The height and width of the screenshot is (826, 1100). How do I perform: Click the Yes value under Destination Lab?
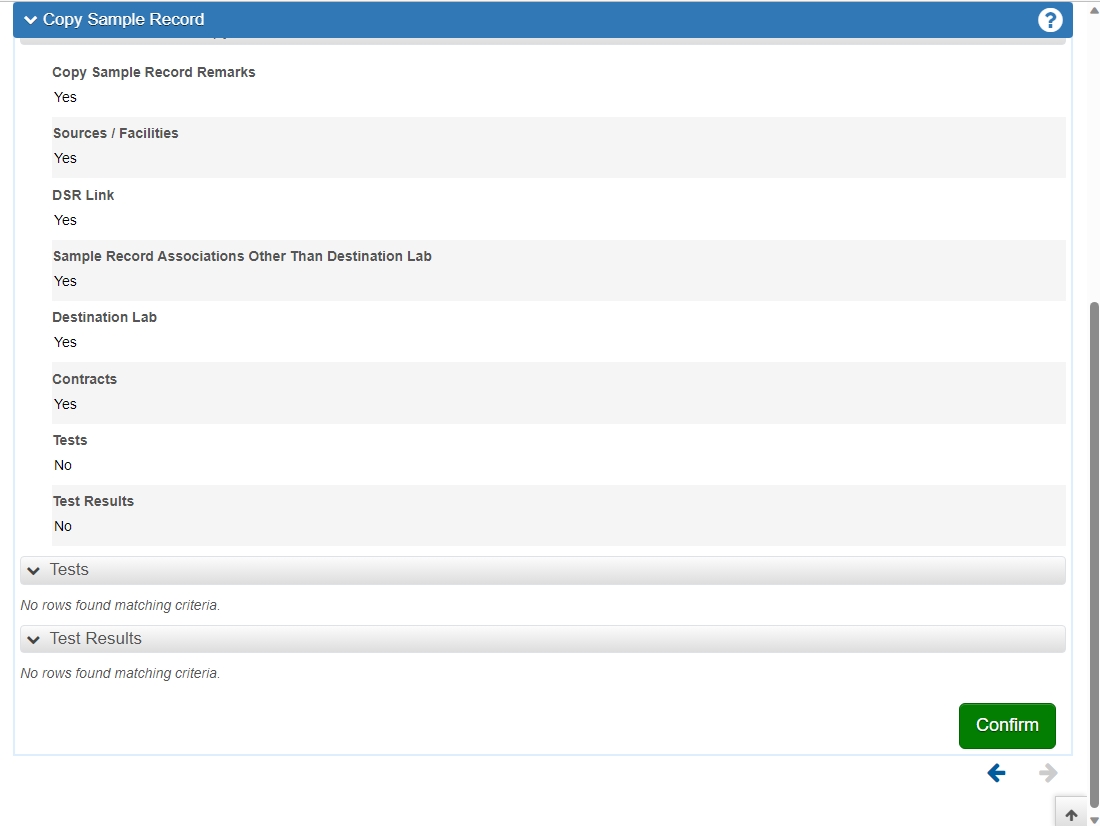tap(65, 342)
